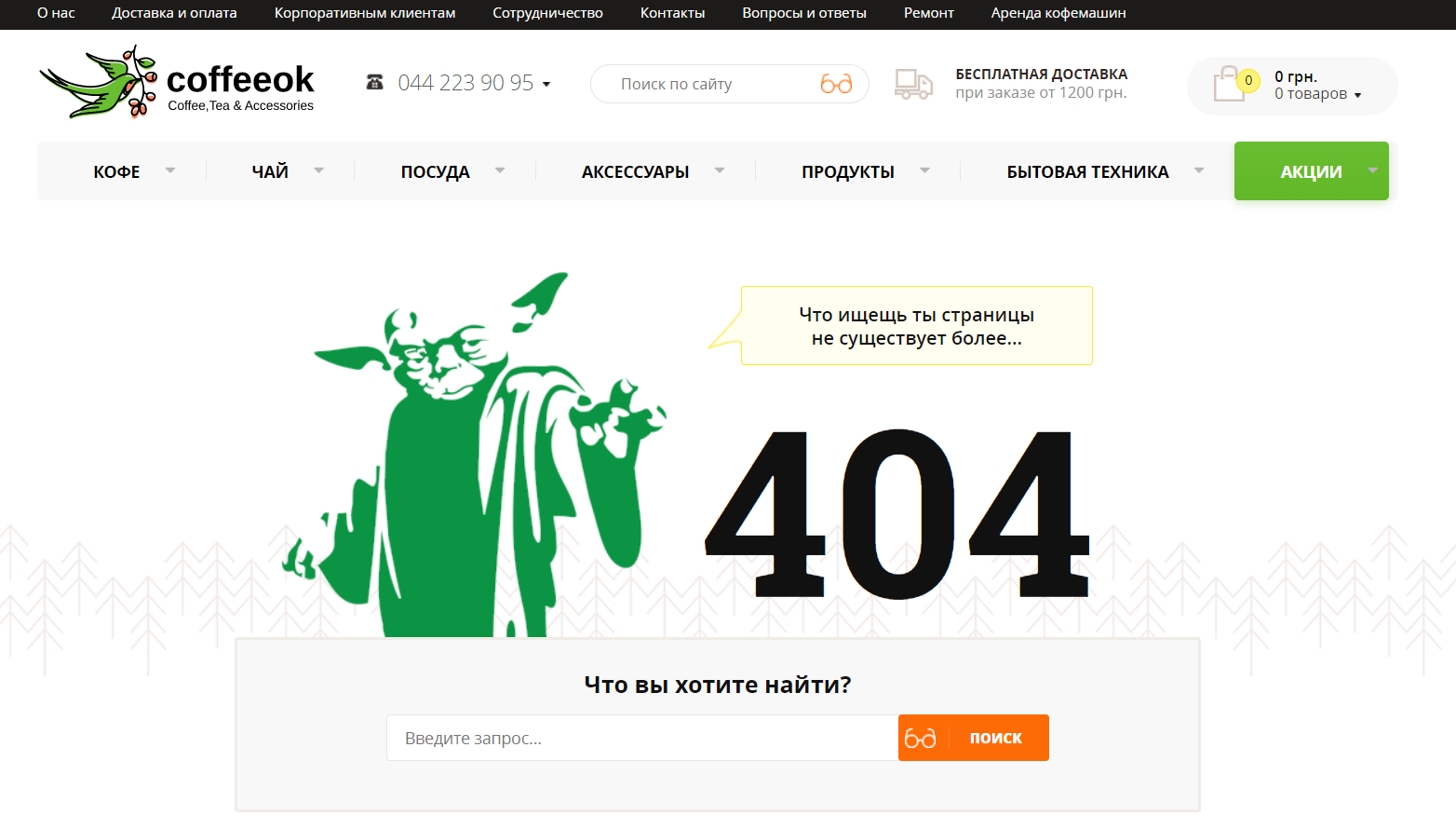Expand the ЧАЙ category arrow
Viewport: 1456px width, 829px height.
tap(319, 170)
